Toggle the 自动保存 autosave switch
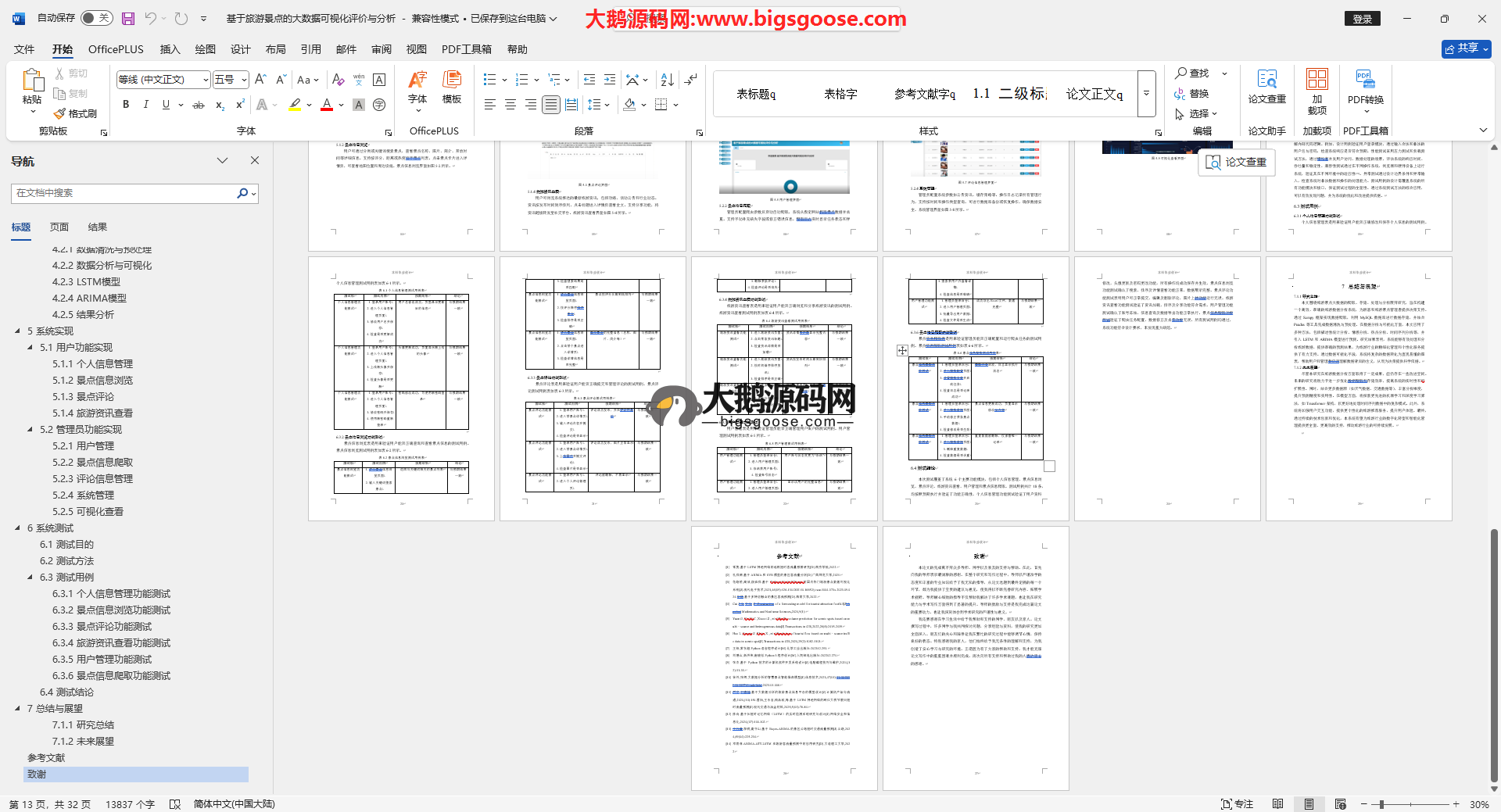The width and height of the screenshot is (1501, 812). (x=97, y=18)
